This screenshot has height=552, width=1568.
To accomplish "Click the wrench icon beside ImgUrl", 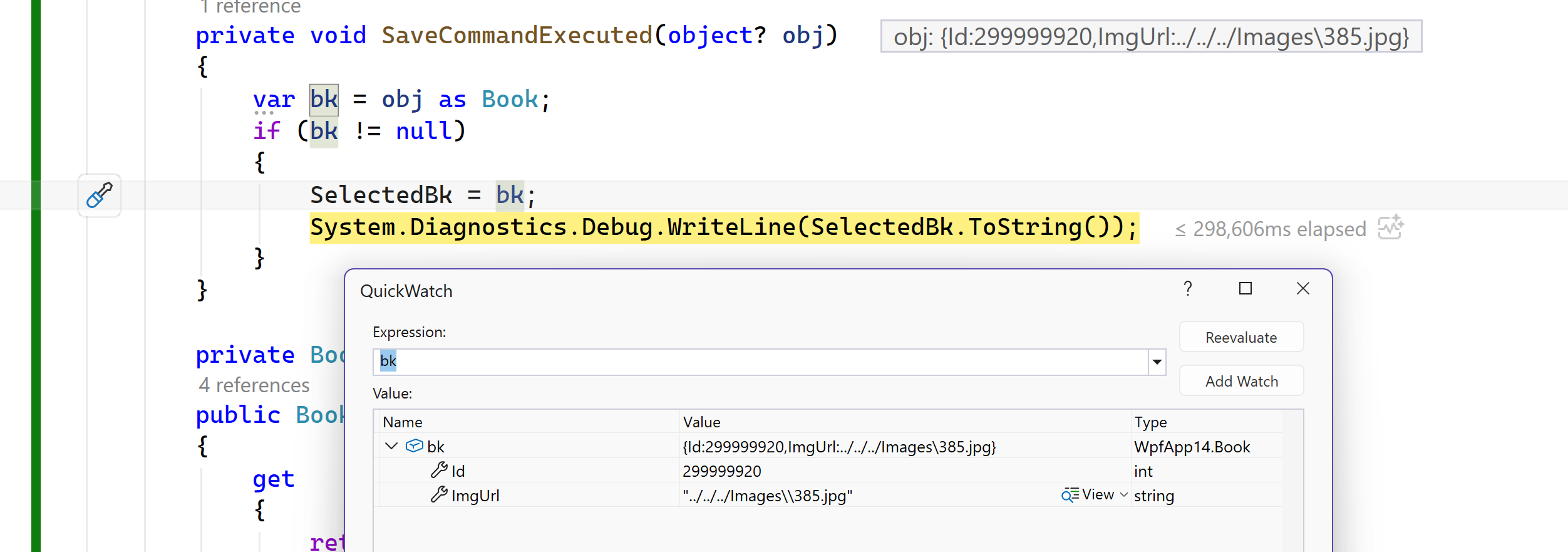I will (x=439, y=495).
